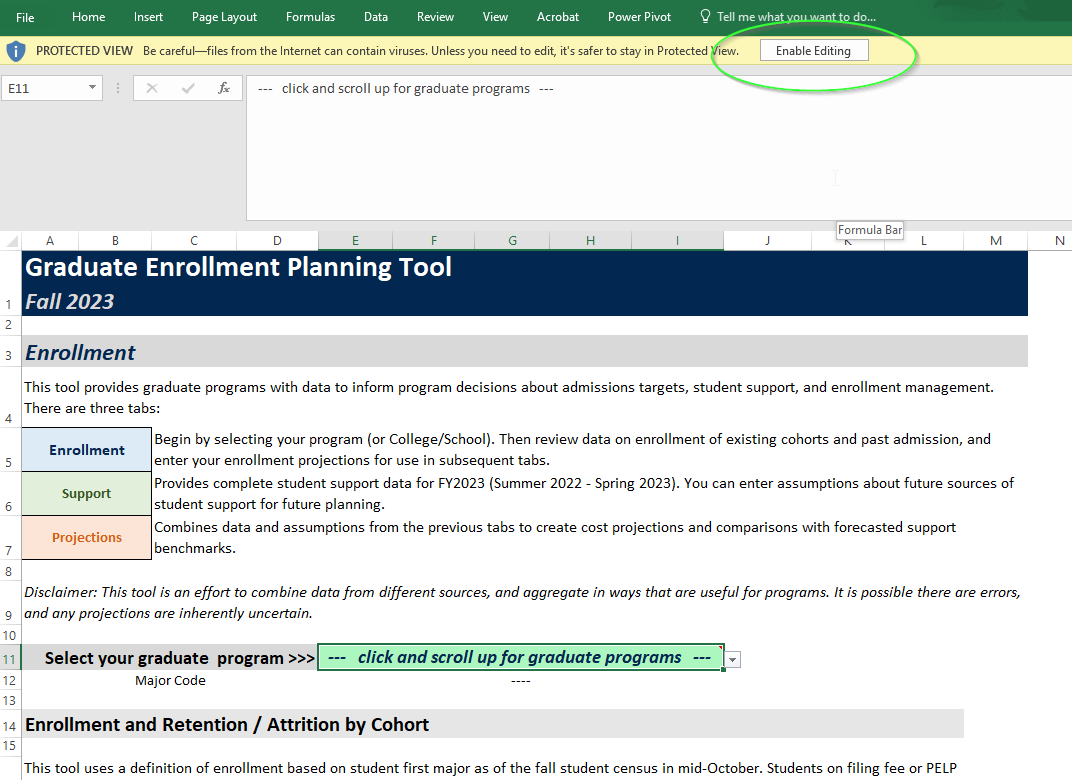Select the row 12 header
1072x780 pixels.
(x=10, y=680)
